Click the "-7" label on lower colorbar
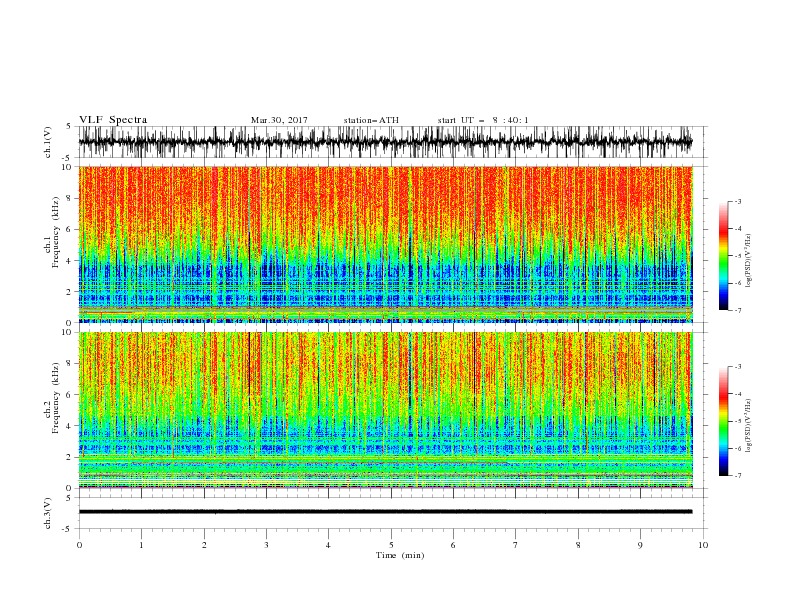This screenshot has height=612, width=792. point(737,475)
